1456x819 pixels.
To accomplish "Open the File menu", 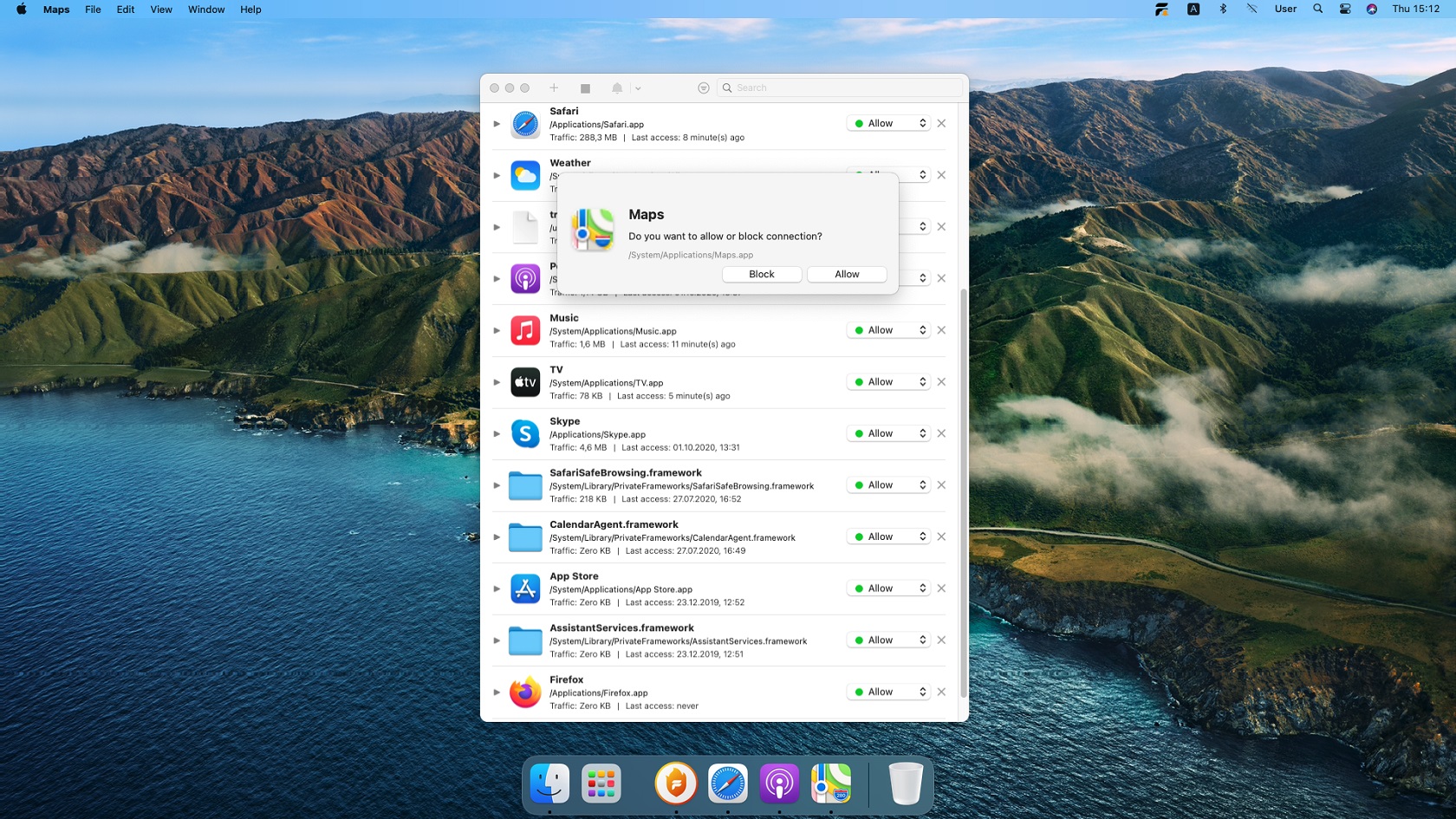I will click(x=93, y=10).
